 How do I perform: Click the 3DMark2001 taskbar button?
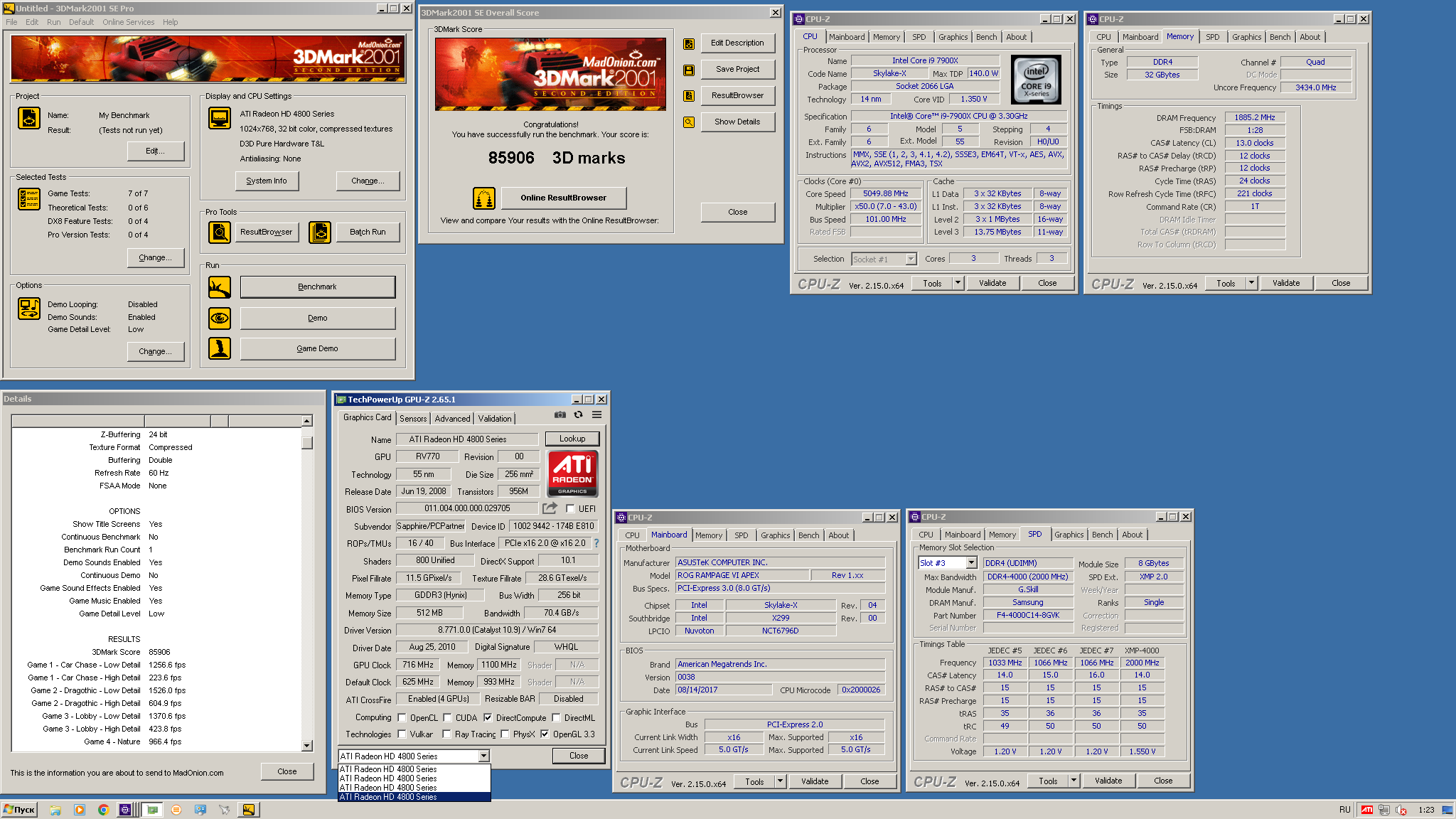coord(248,810)
